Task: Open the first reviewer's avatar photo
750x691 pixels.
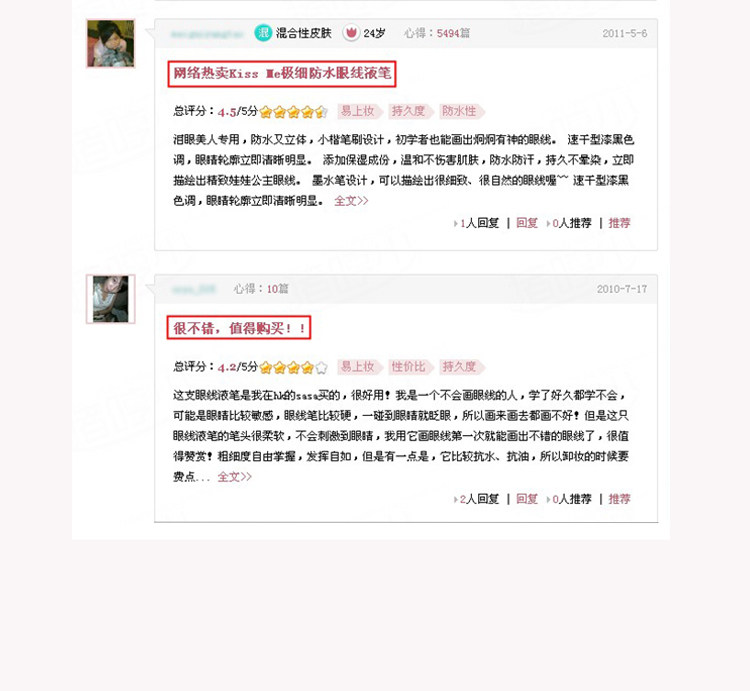Action: pyautogui.click(x=110, y=44)
